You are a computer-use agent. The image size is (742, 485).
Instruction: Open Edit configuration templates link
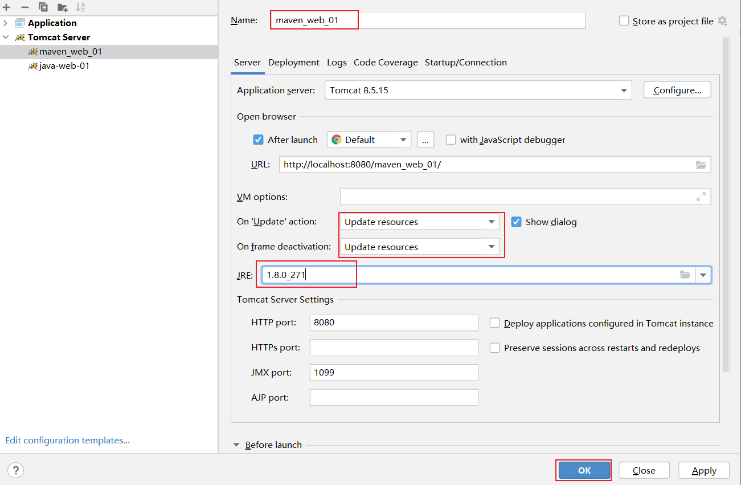(x=67, y=440)
